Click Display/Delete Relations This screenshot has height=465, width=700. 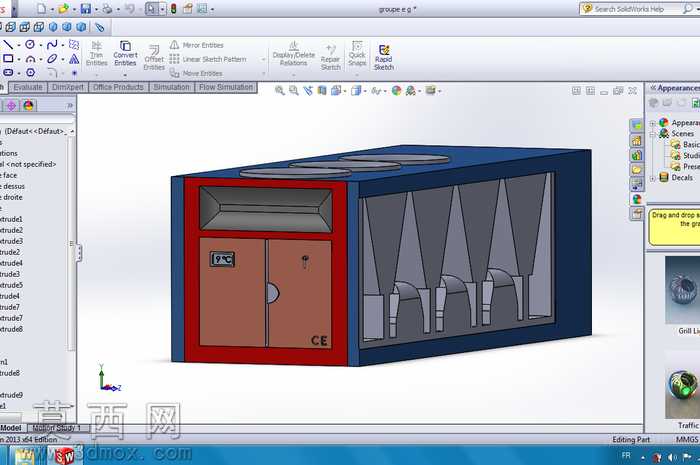click(293, 54)
